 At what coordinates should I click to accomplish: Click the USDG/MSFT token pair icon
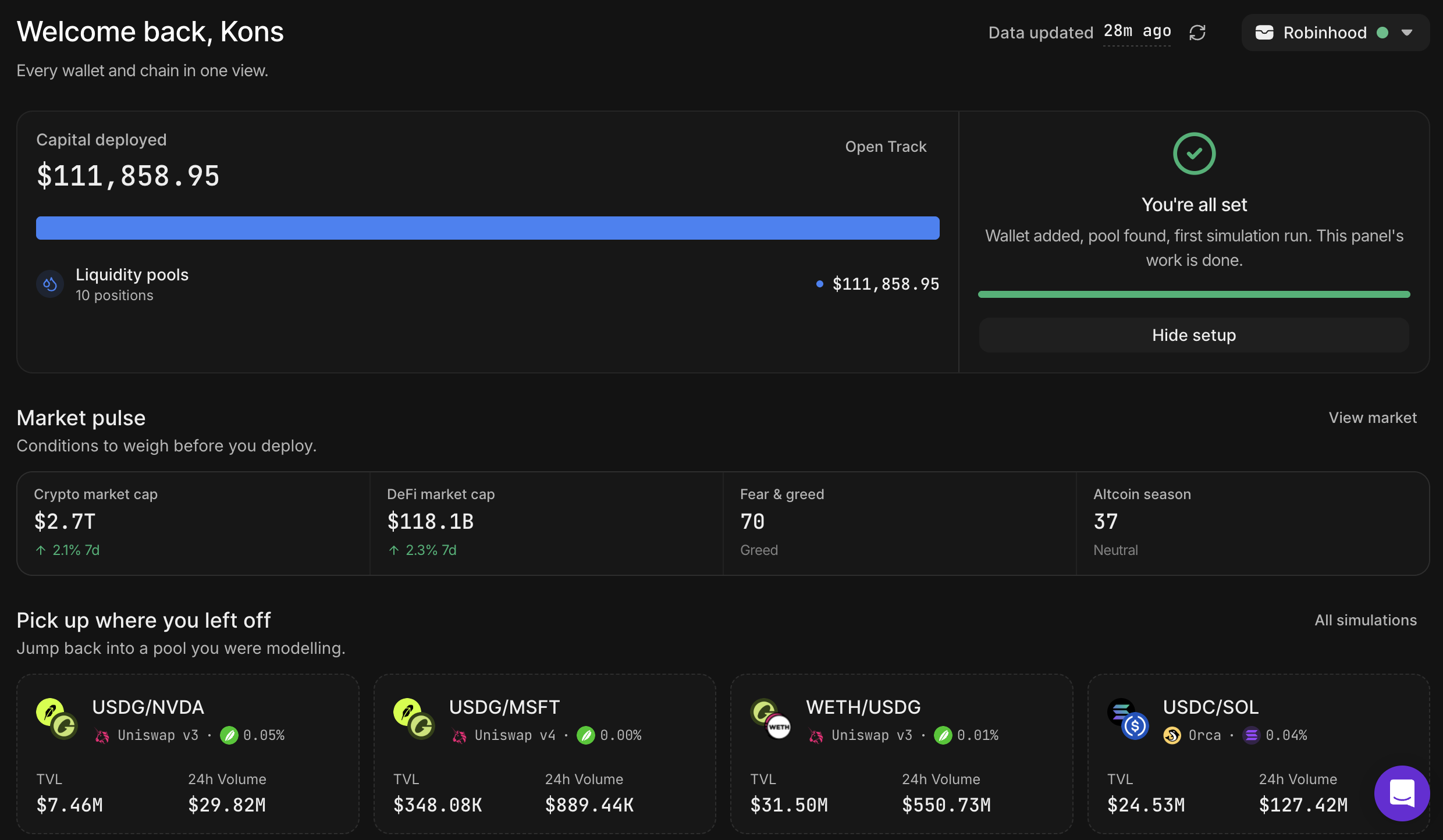coord(414,719)
